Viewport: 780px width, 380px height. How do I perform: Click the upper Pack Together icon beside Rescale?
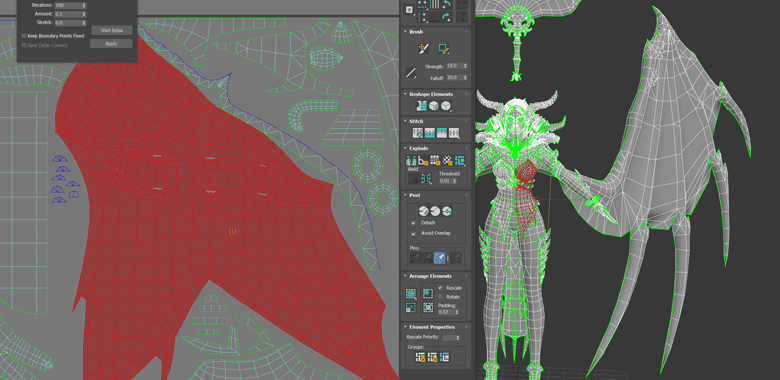pyautogui.click(x=428, y=293)
